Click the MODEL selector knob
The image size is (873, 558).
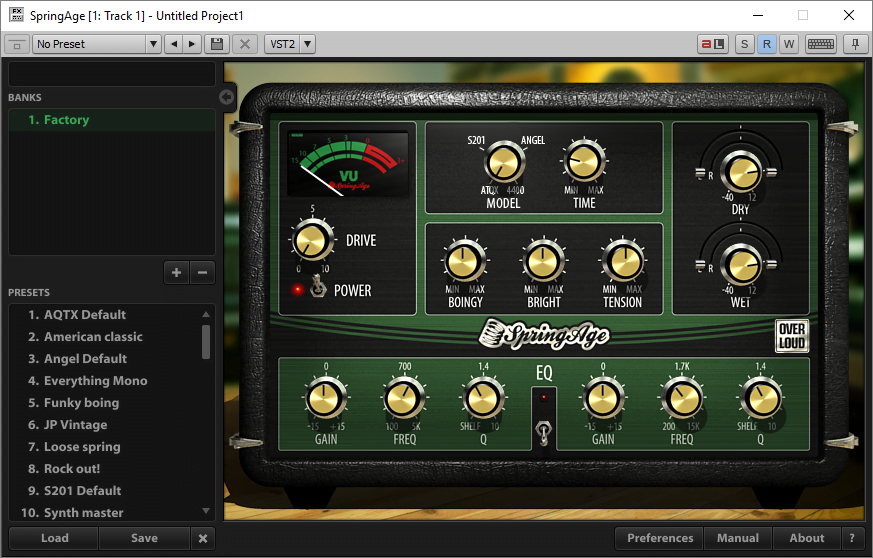pos(504,163)
